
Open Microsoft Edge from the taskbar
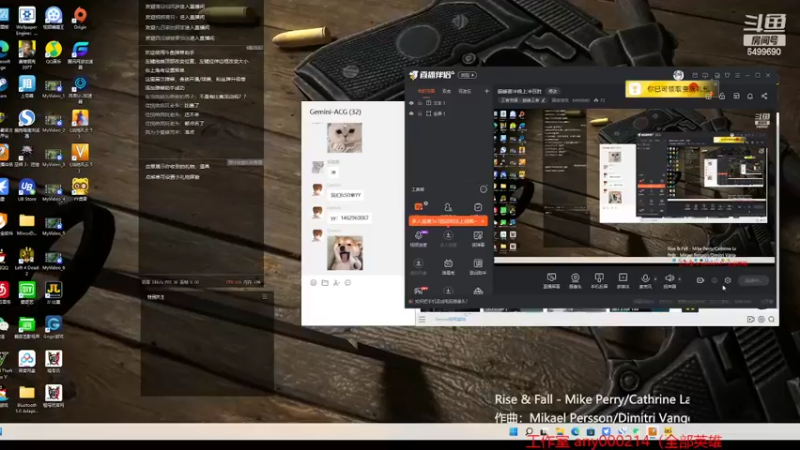coord(575,432)
